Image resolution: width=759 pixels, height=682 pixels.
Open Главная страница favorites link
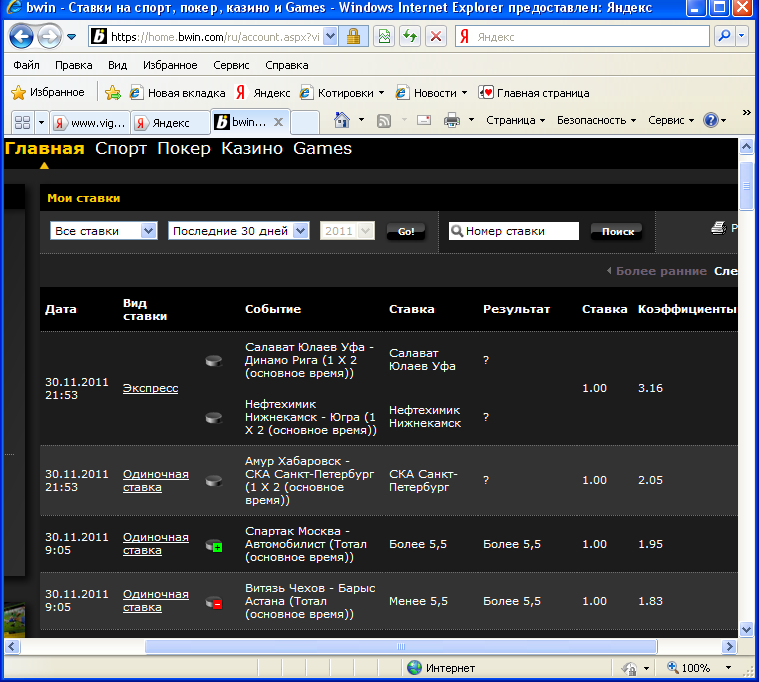(x=534, y=93)
